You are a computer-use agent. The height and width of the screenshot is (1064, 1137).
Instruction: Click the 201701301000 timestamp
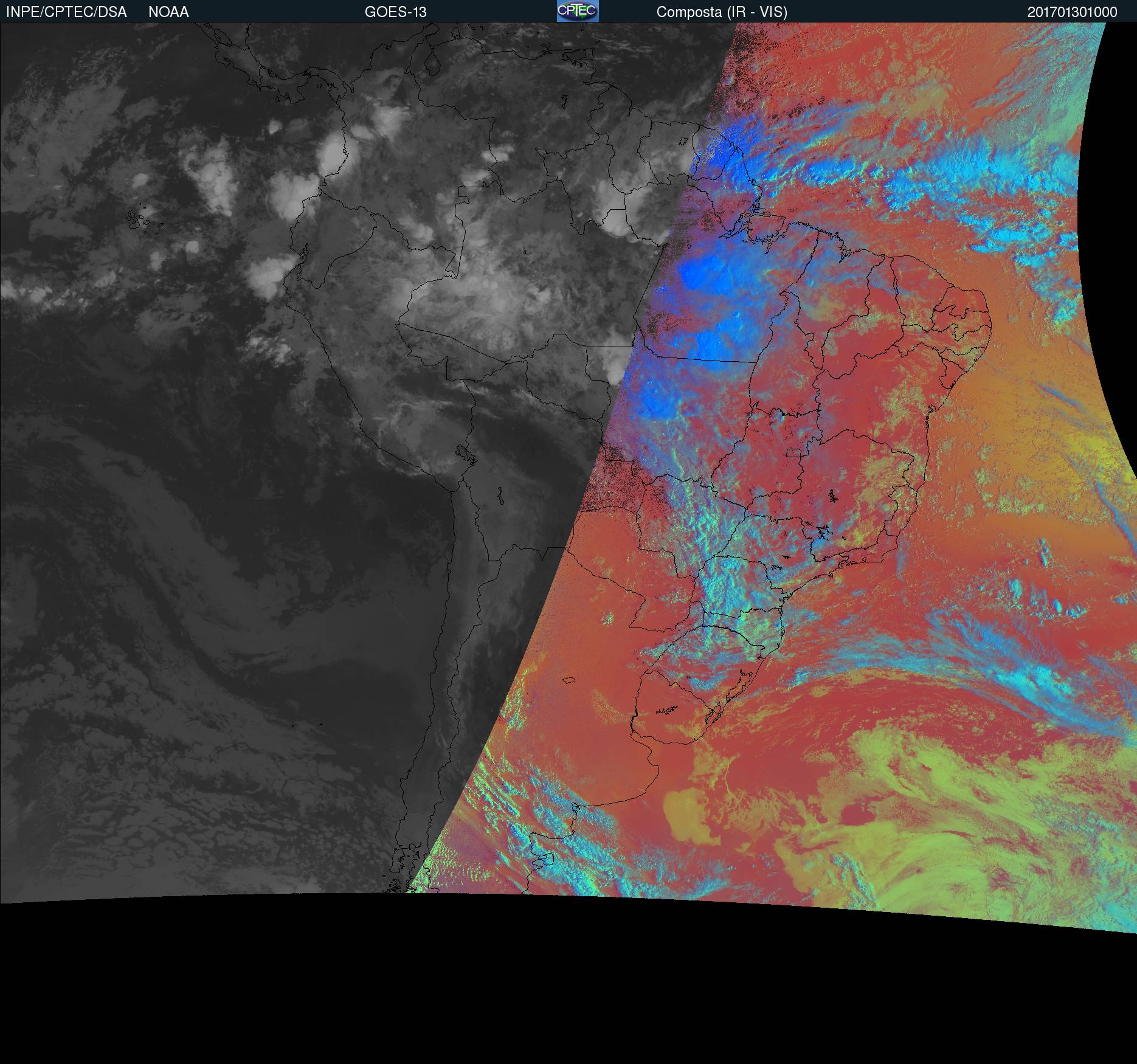(1073, 12)
